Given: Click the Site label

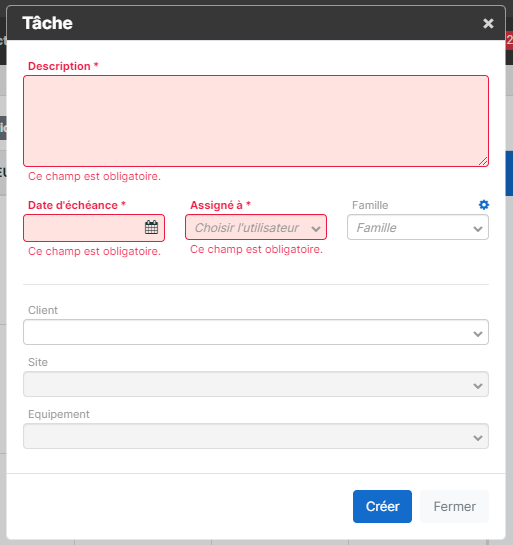Looking at the screenshot, I should click(38, 362).
